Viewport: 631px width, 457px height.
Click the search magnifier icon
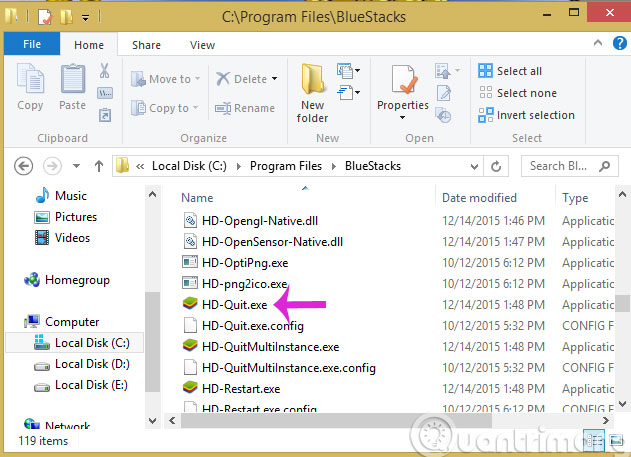tap(604, 166)
